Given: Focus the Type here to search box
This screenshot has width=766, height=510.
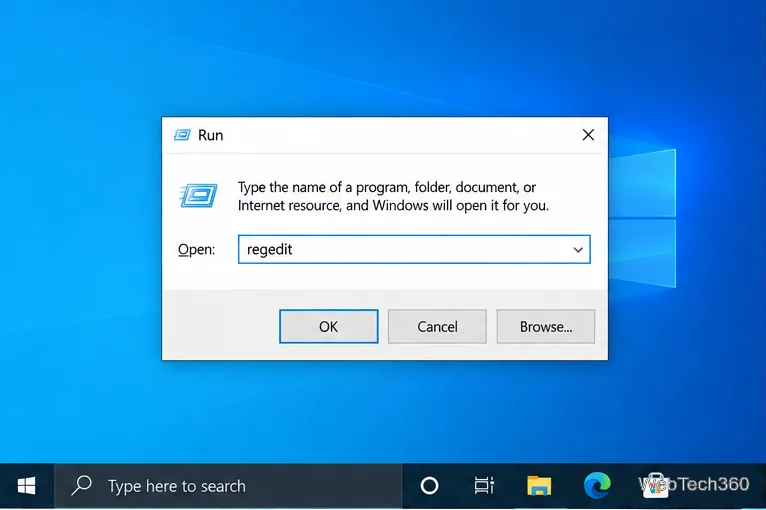Looking at the screenshot, I should click(x=228, y=486).
